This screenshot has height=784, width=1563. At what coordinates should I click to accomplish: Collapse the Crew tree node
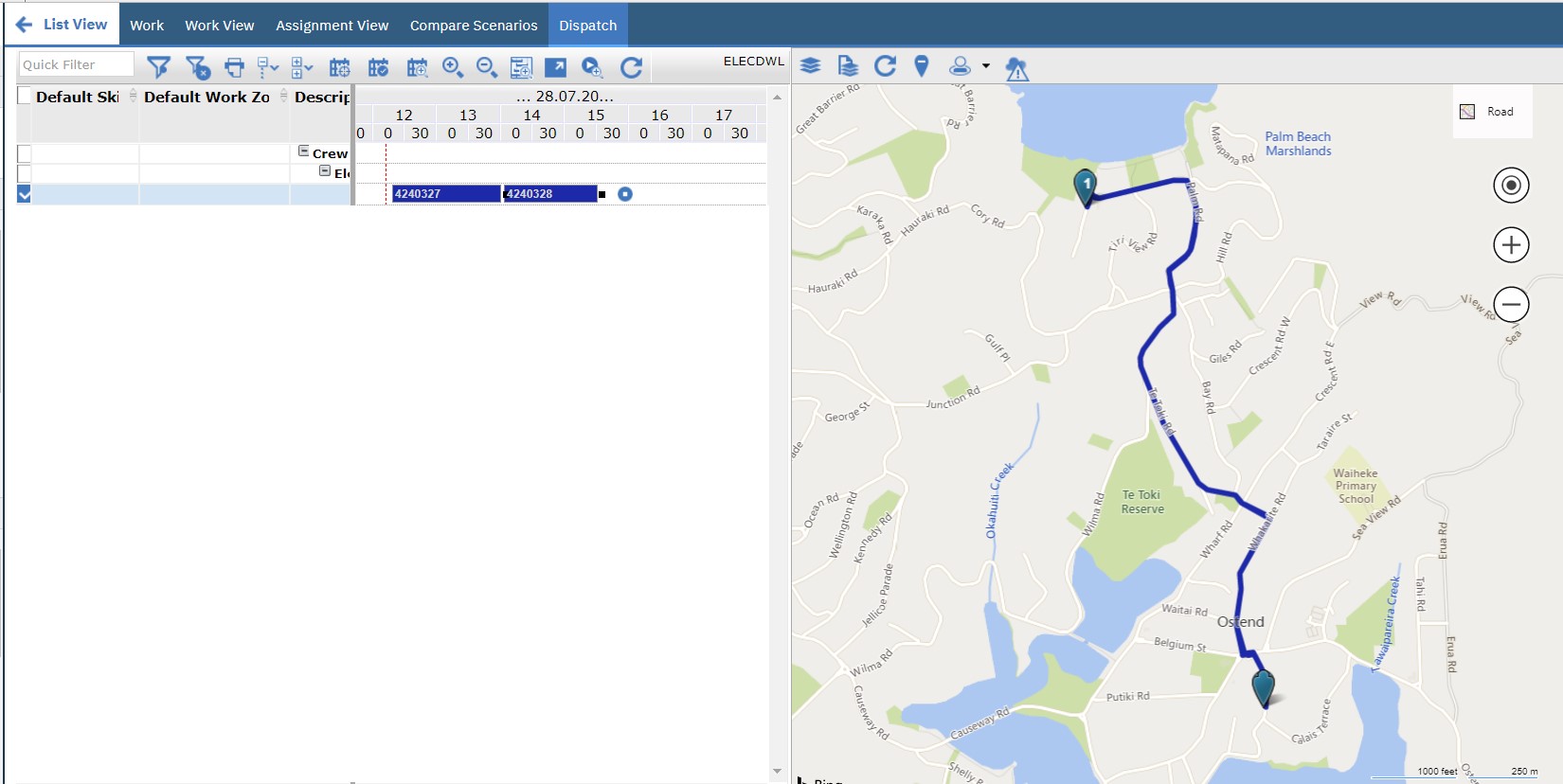[304, 151]
